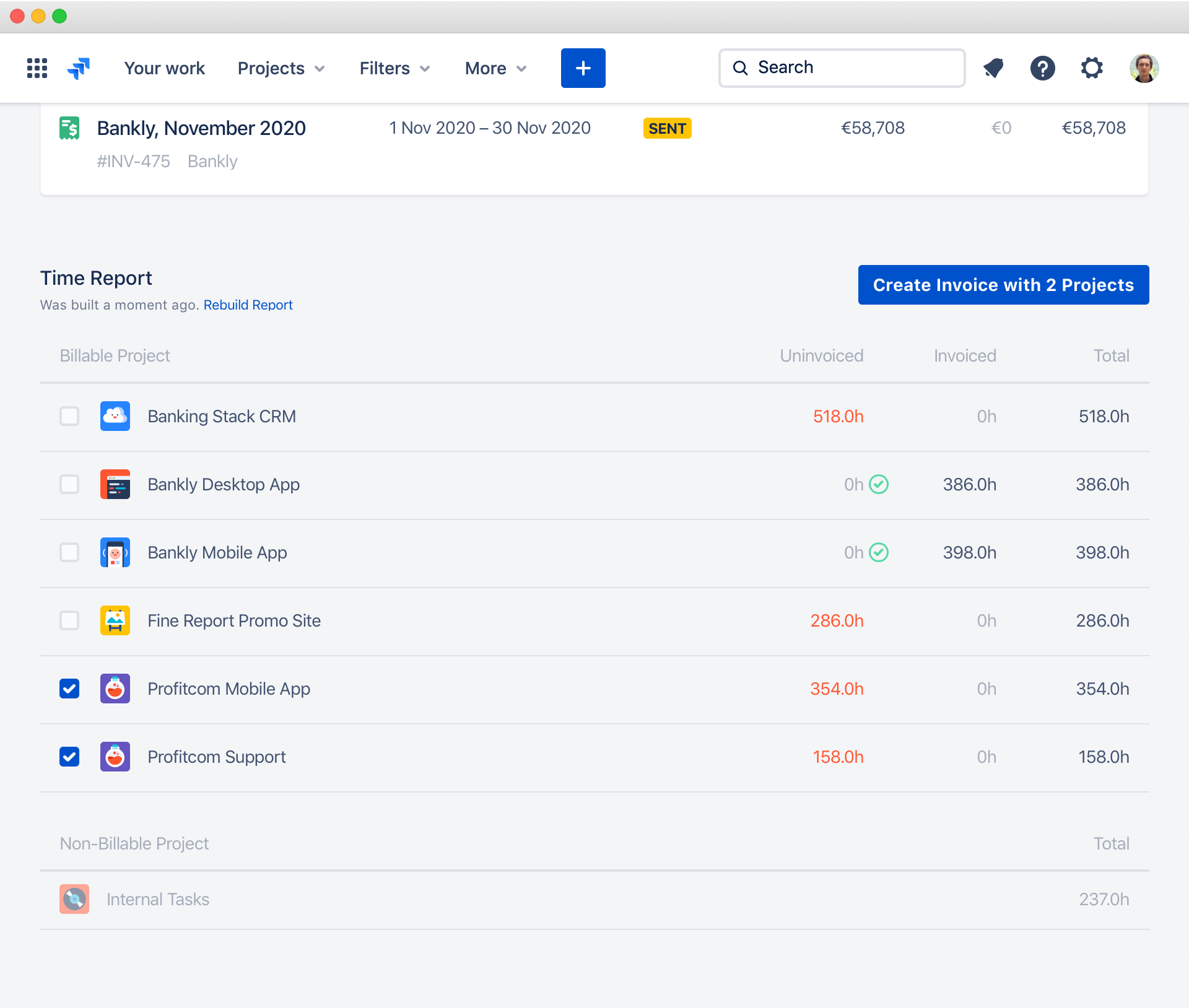Viewport: 1189px width, 1008px height.
Task: Click the Fine Report Promo Site project icon
Action: coord(115,620)
